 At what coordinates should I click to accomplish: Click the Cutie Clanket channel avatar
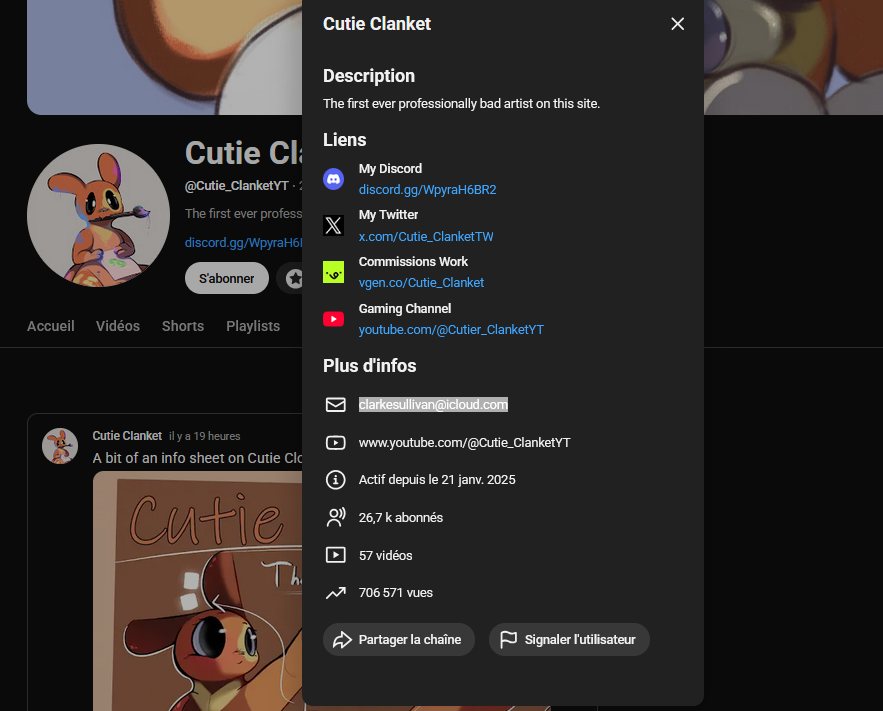coord(98,214)
